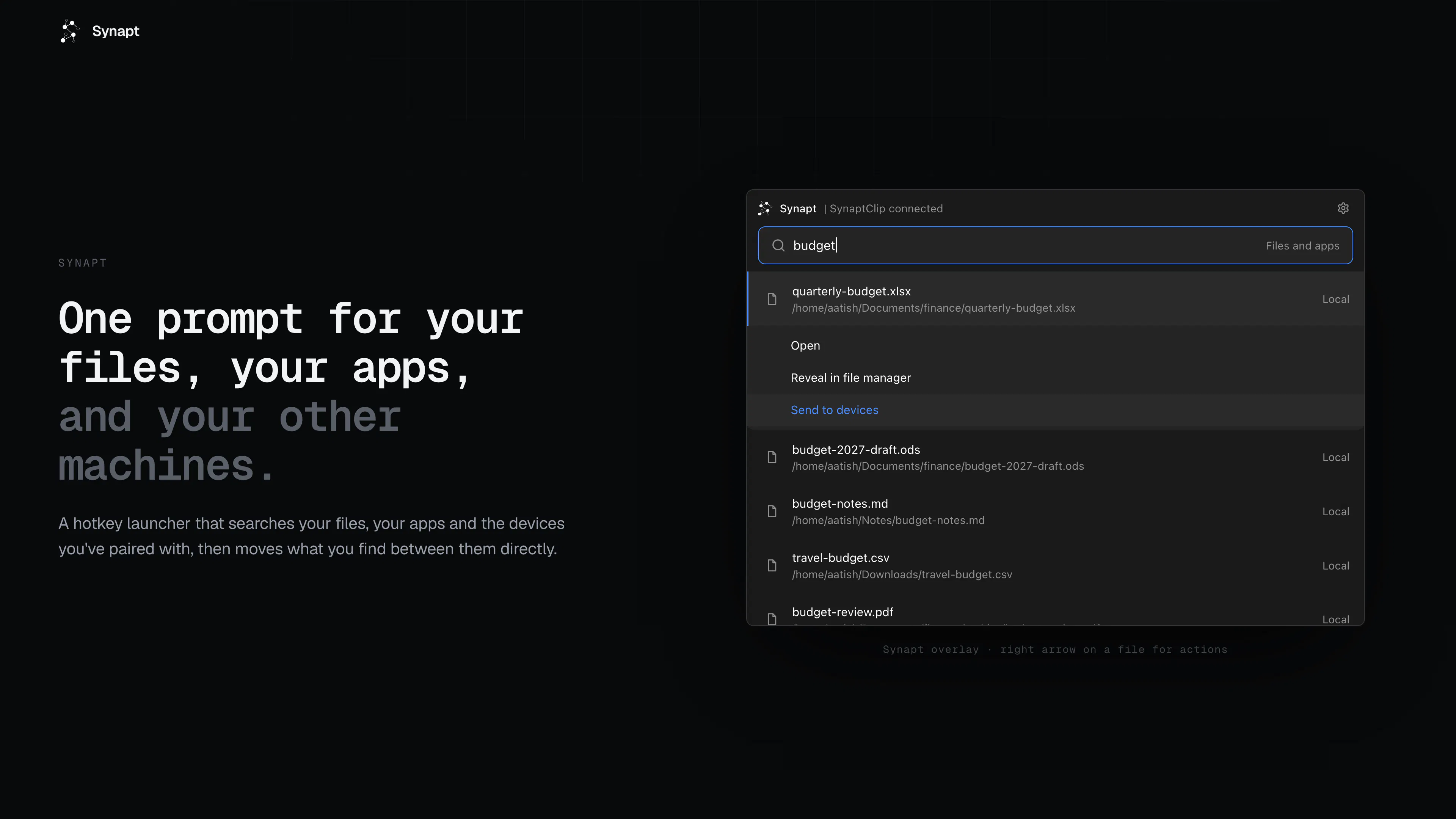Select the budget-2027-draft.ods result
Image resolution: width=1456 pixels, height=819 pixels.
(x=1055, y=457)
